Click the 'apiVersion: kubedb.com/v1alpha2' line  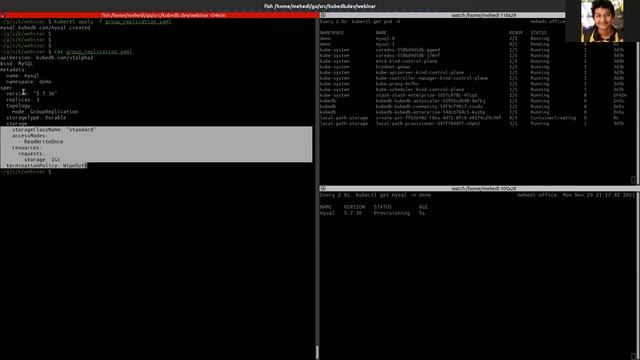[x=47, y=58]
